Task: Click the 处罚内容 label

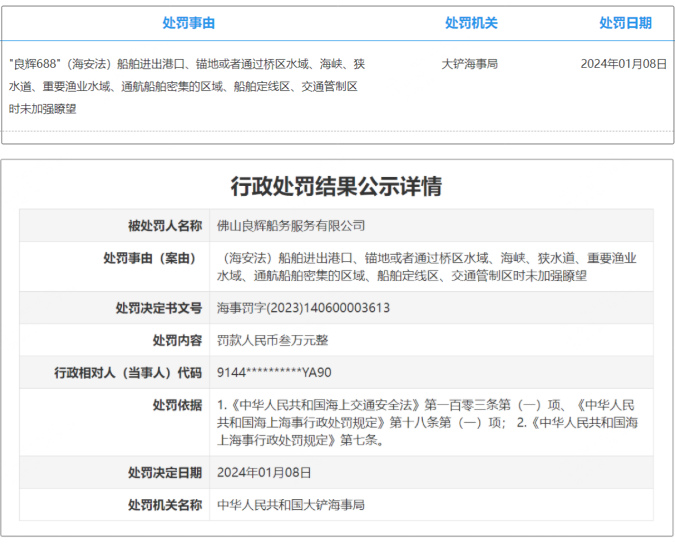Action: [177, 341]
